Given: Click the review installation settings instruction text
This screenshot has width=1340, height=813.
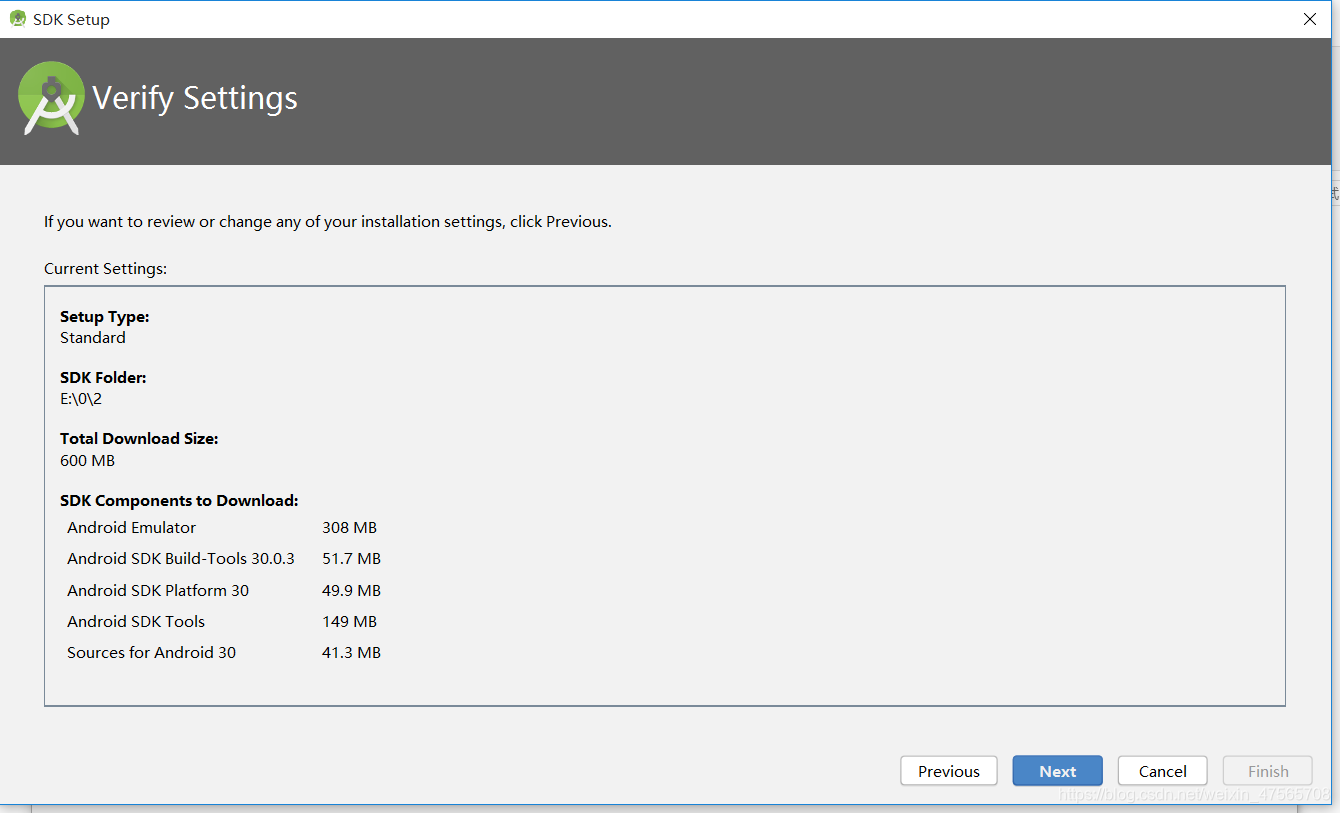Looking at the screenshot, I should click(x=328, y=221).
